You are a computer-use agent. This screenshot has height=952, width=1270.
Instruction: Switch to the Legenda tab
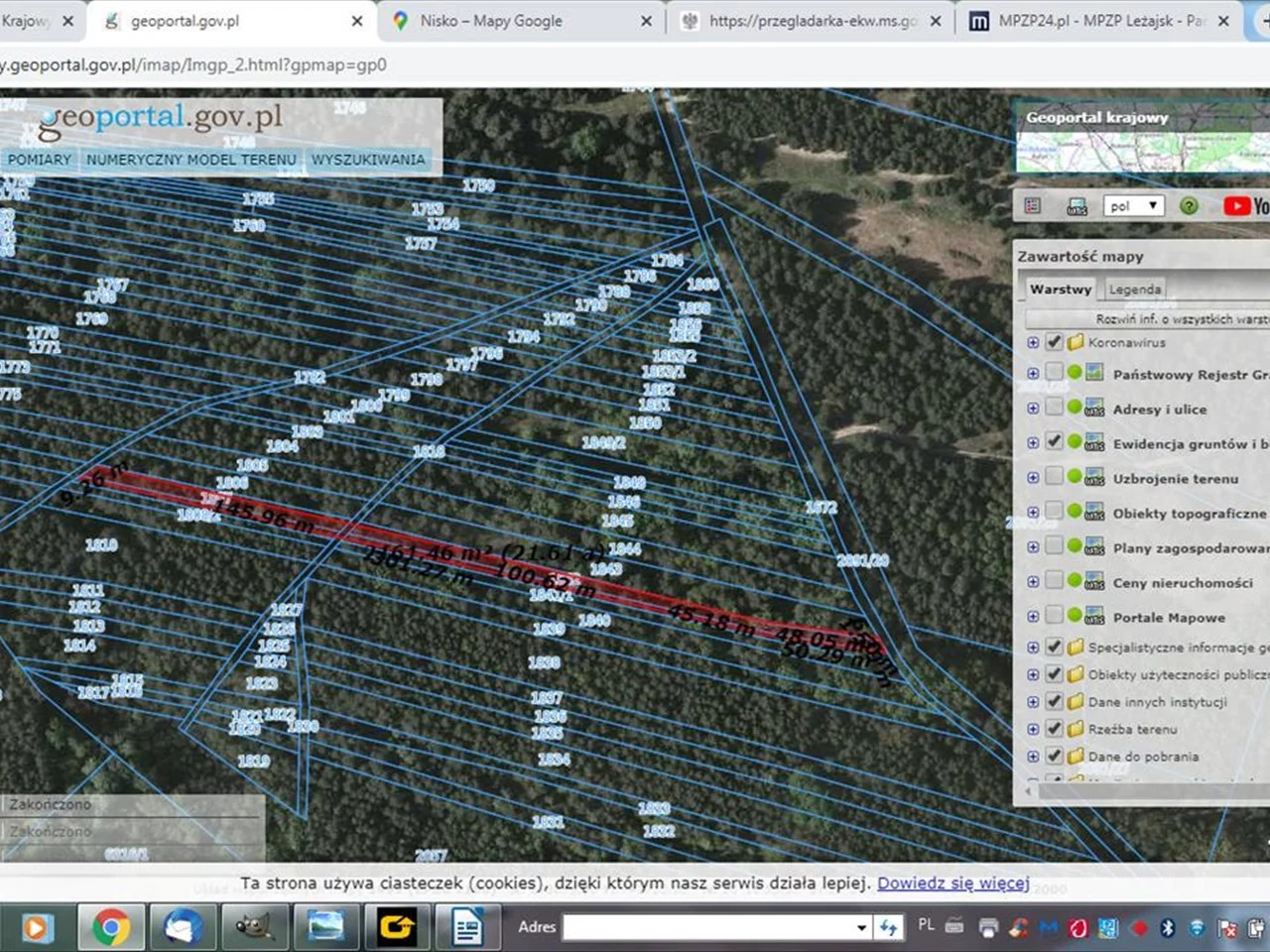1134,290
